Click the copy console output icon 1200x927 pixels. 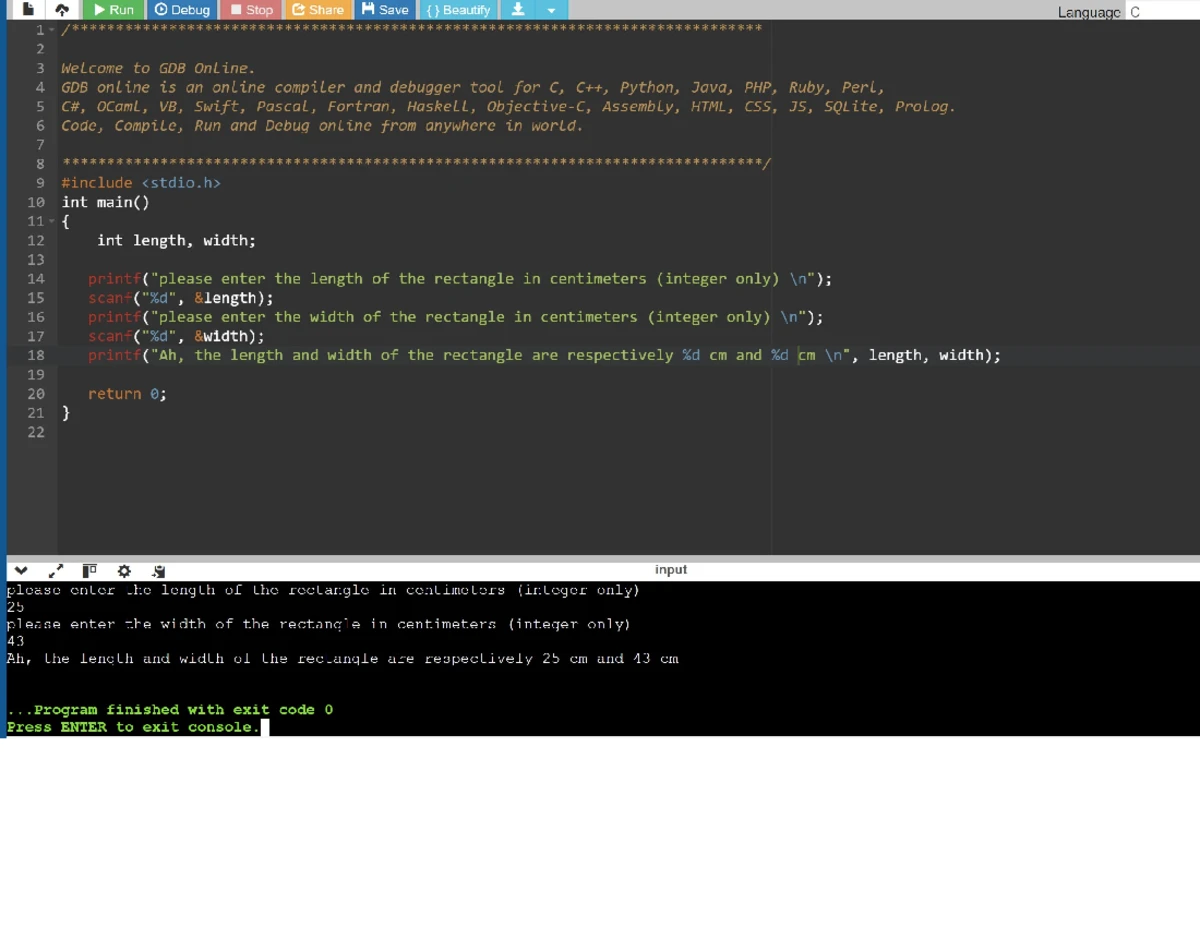click(158, 571)
